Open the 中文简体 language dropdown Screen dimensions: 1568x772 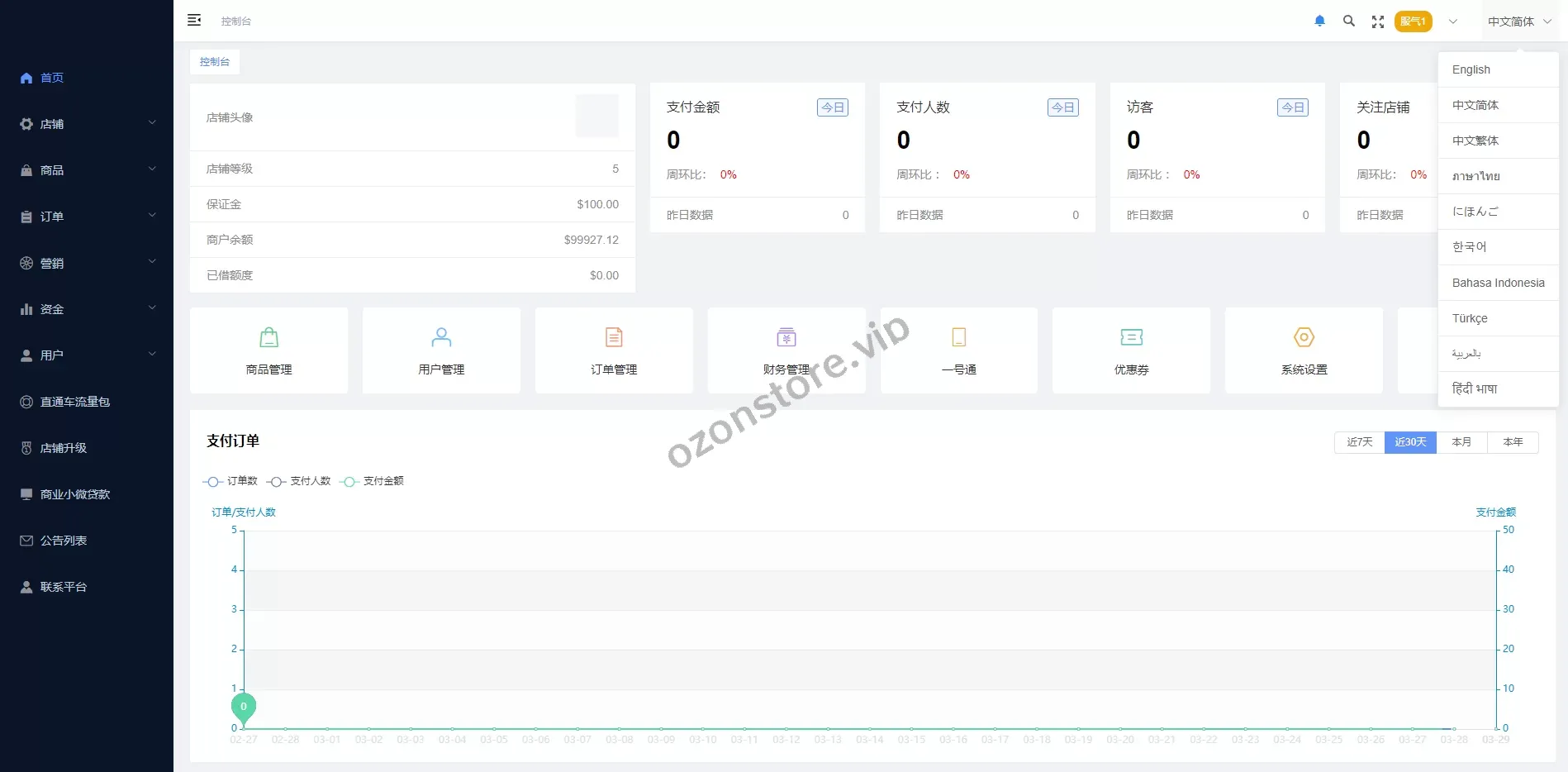click(x=1518, y=21)
